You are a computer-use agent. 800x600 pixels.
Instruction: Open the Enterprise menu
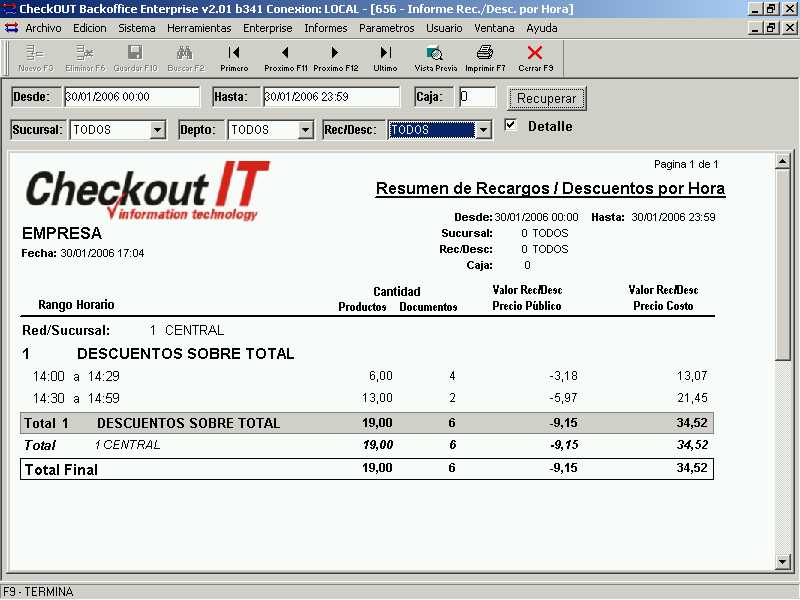pos(268,28)
